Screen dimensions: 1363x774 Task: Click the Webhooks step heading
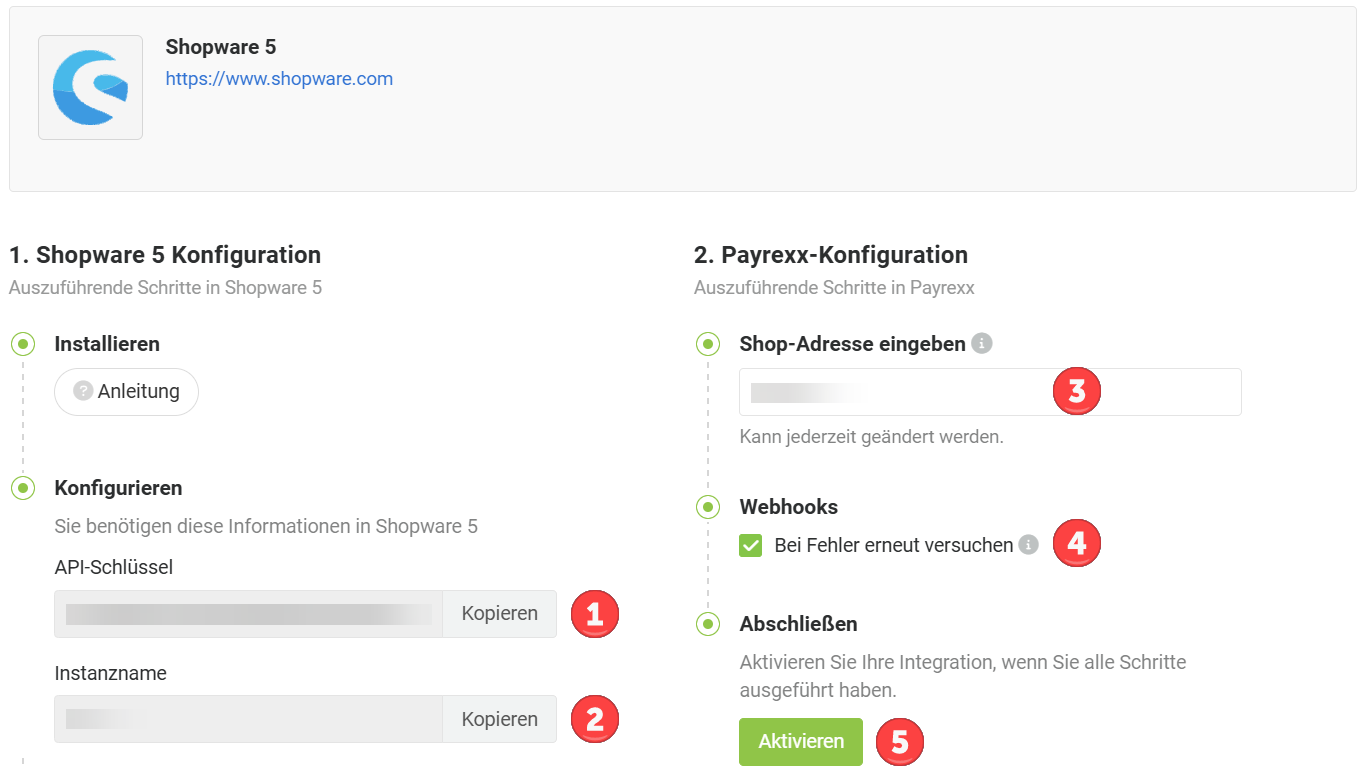[789, 507]
